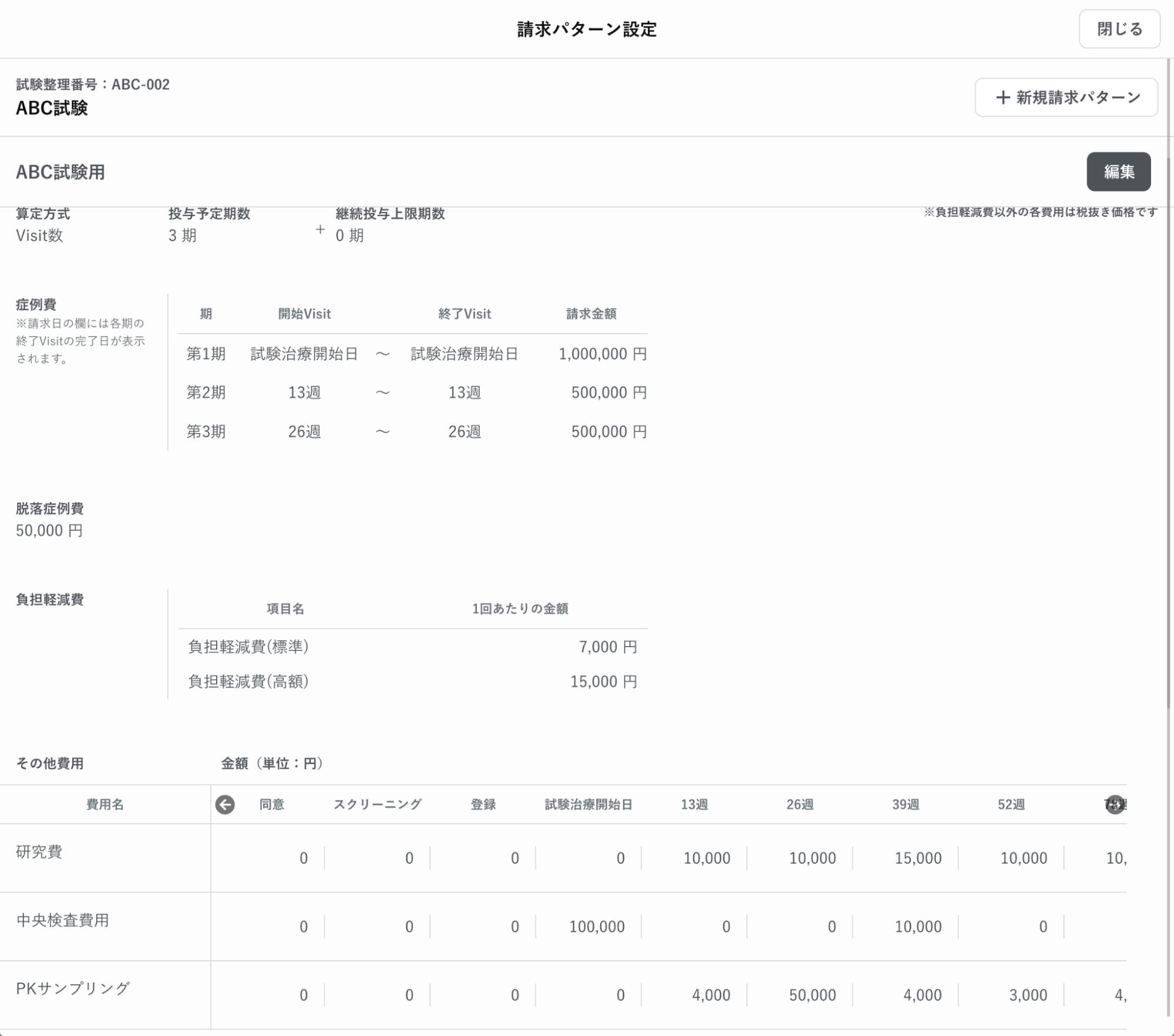The width and height of the screenshot is (1174, 1036).
Task: Click the 閉じる button
Action: point(1119,29)
